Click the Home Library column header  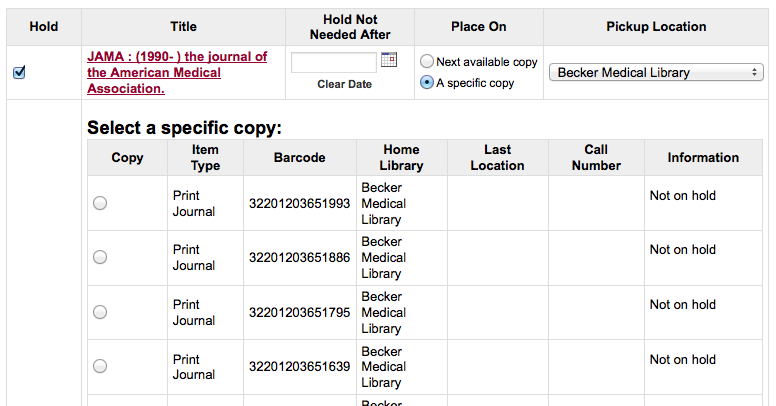point(401,157)
